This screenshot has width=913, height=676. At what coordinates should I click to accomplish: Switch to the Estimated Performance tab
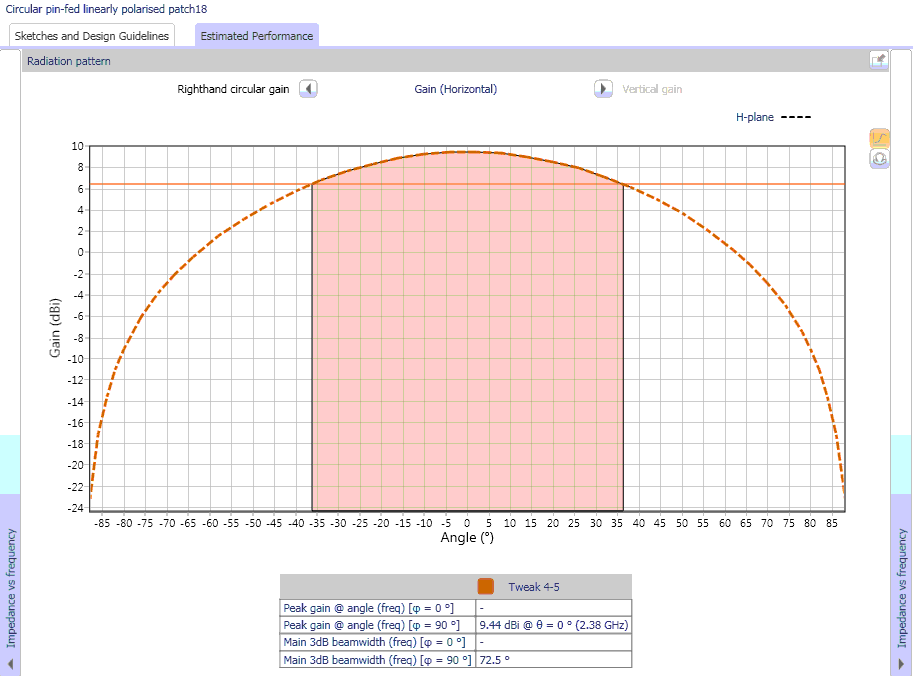257,36
